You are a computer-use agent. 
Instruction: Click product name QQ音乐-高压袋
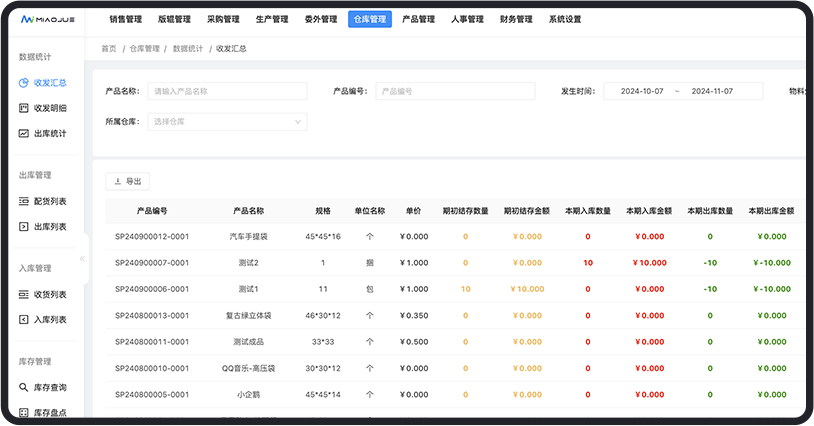click(x=248, y=368)
